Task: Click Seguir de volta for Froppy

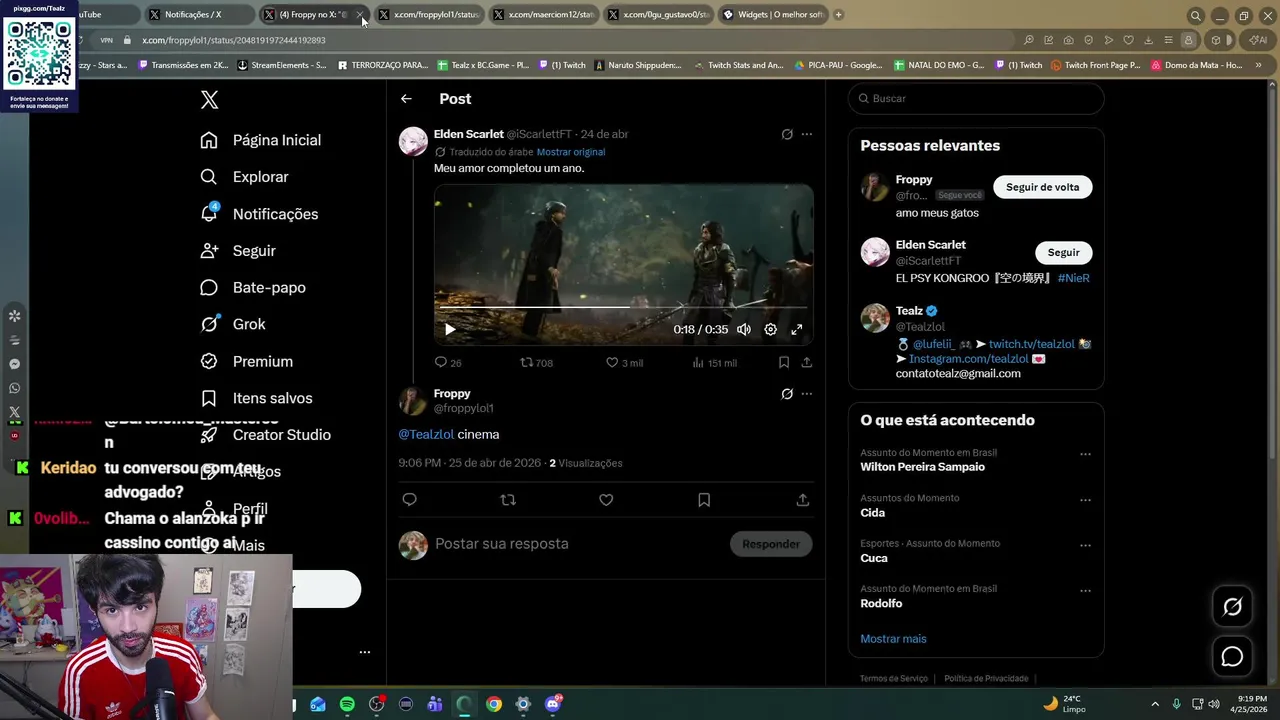Action: (x=1042, y=187)
